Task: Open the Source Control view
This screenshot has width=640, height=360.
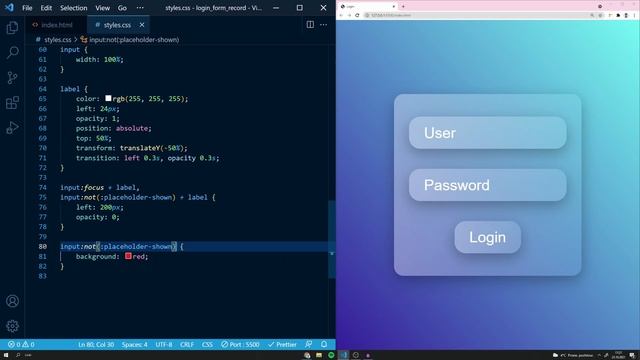Action: 12,78
